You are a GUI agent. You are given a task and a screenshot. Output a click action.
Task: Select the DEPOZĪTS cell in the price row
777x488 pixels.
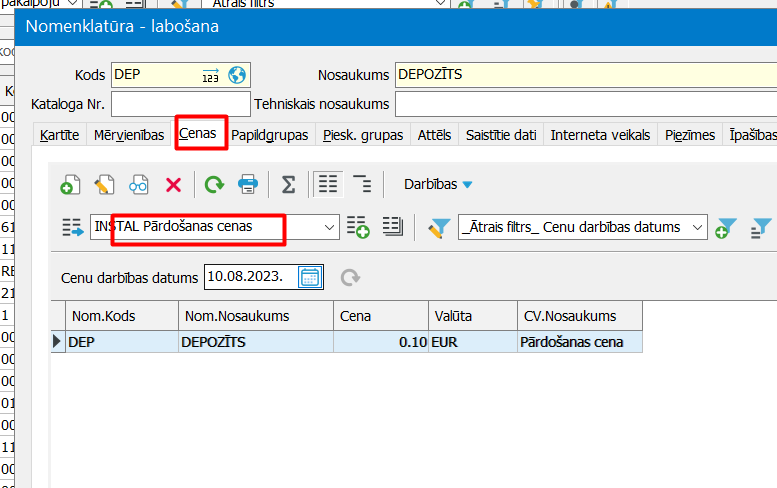click(x=256, y=342)
